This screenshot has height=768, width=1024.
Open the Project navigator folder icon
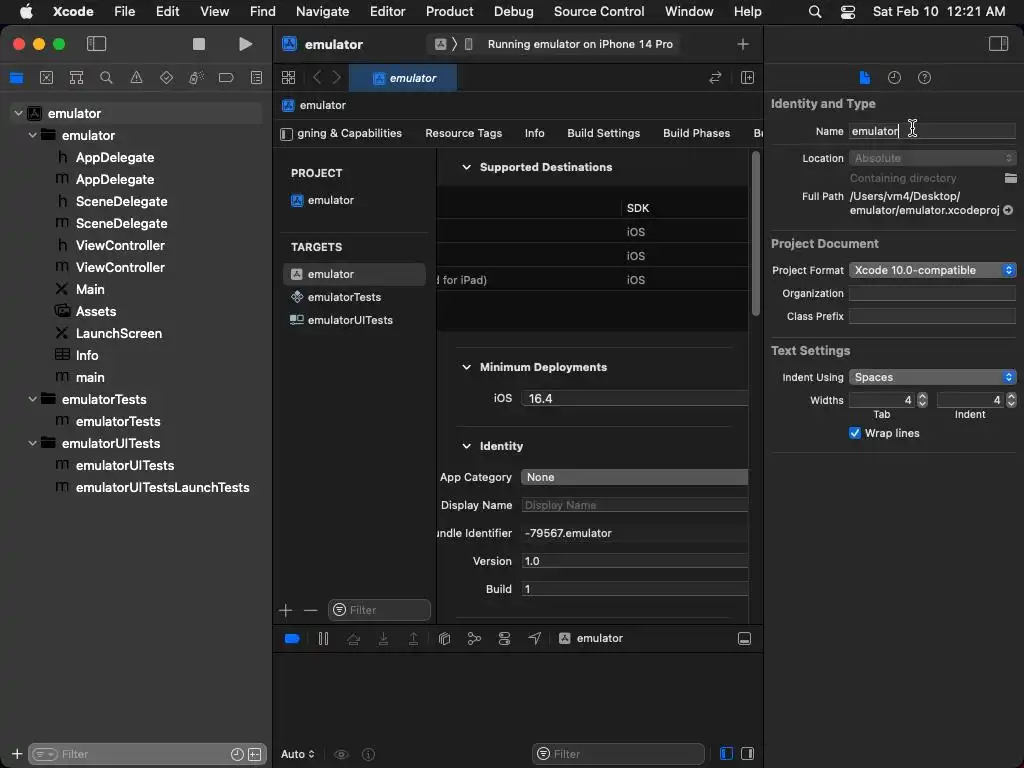click(x=16, y=78)
